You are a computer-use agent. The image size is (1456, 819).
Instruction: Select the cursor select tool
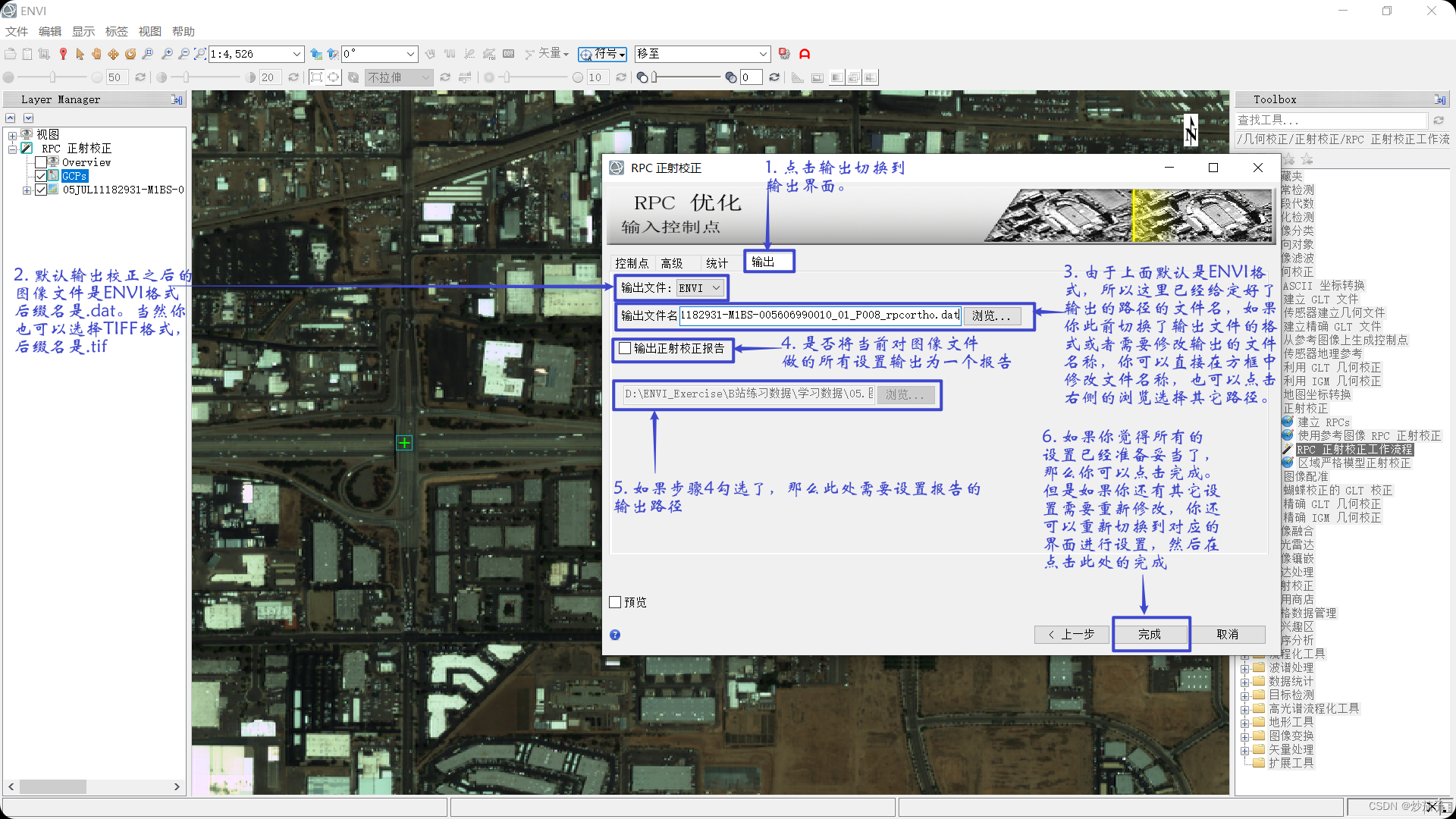click(80, 54)
